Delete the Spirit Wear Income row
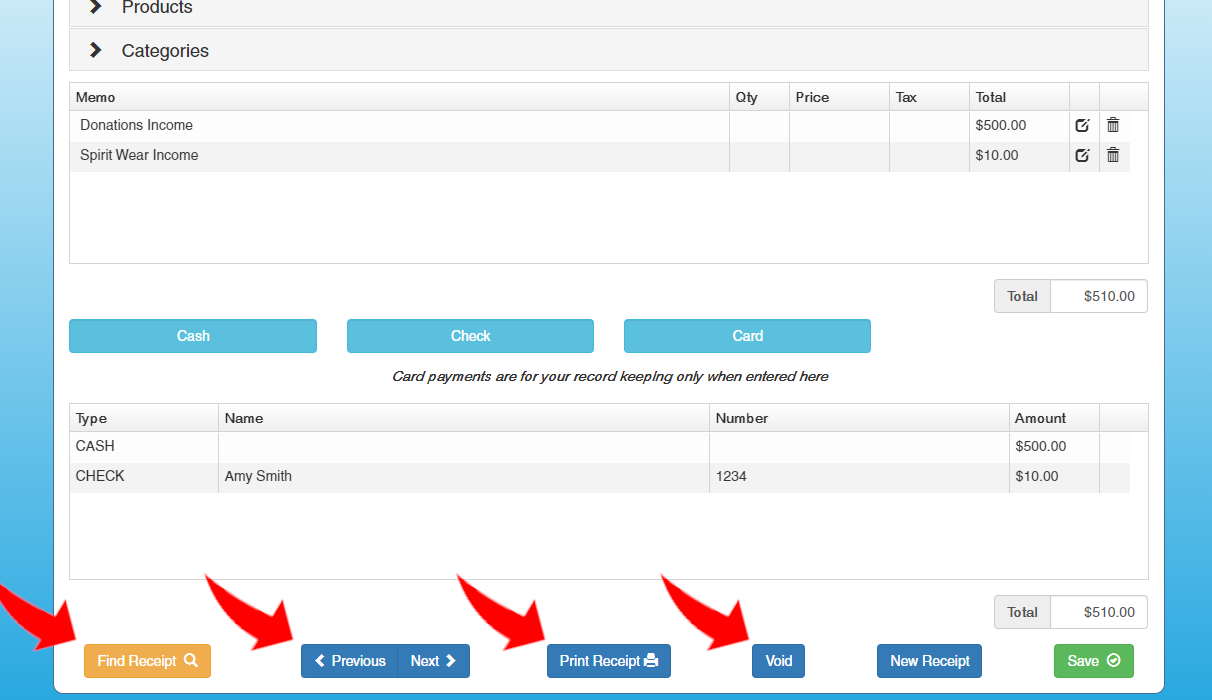Image resolution: width=1212 pixels, height=700 pixels. tap(1113, 155)
